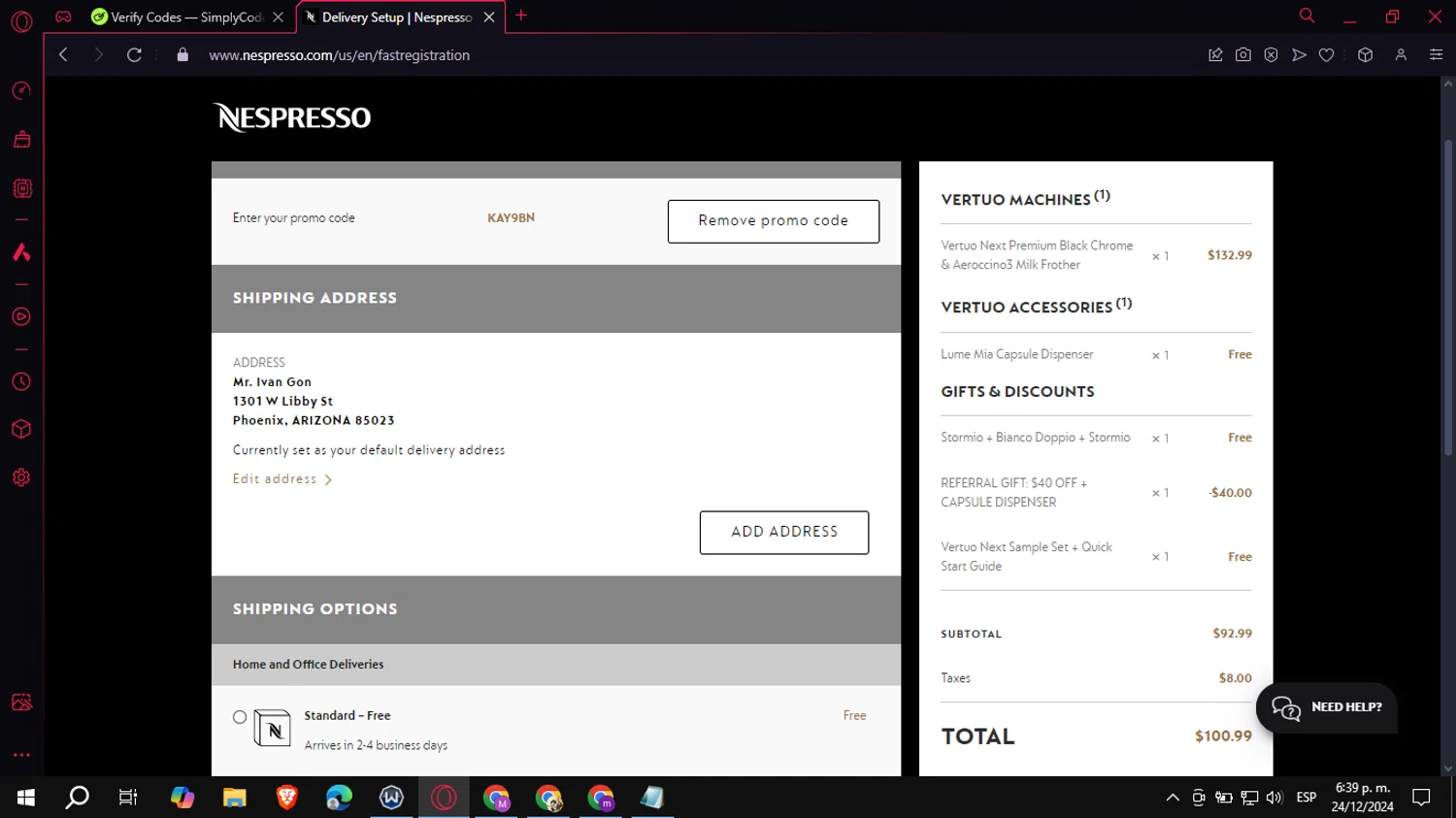Open the sidebar three-dots setup menu
Image resolution: width=1456 pixels, height=818 pixels.
[21, 754]
